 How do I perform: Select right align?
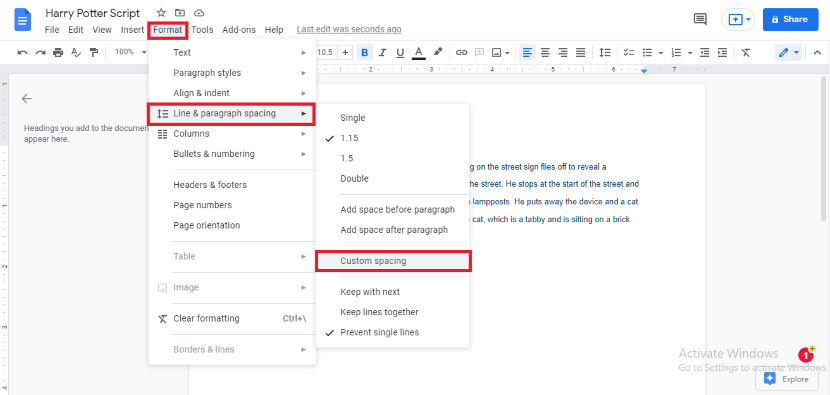tap(563, 52)
